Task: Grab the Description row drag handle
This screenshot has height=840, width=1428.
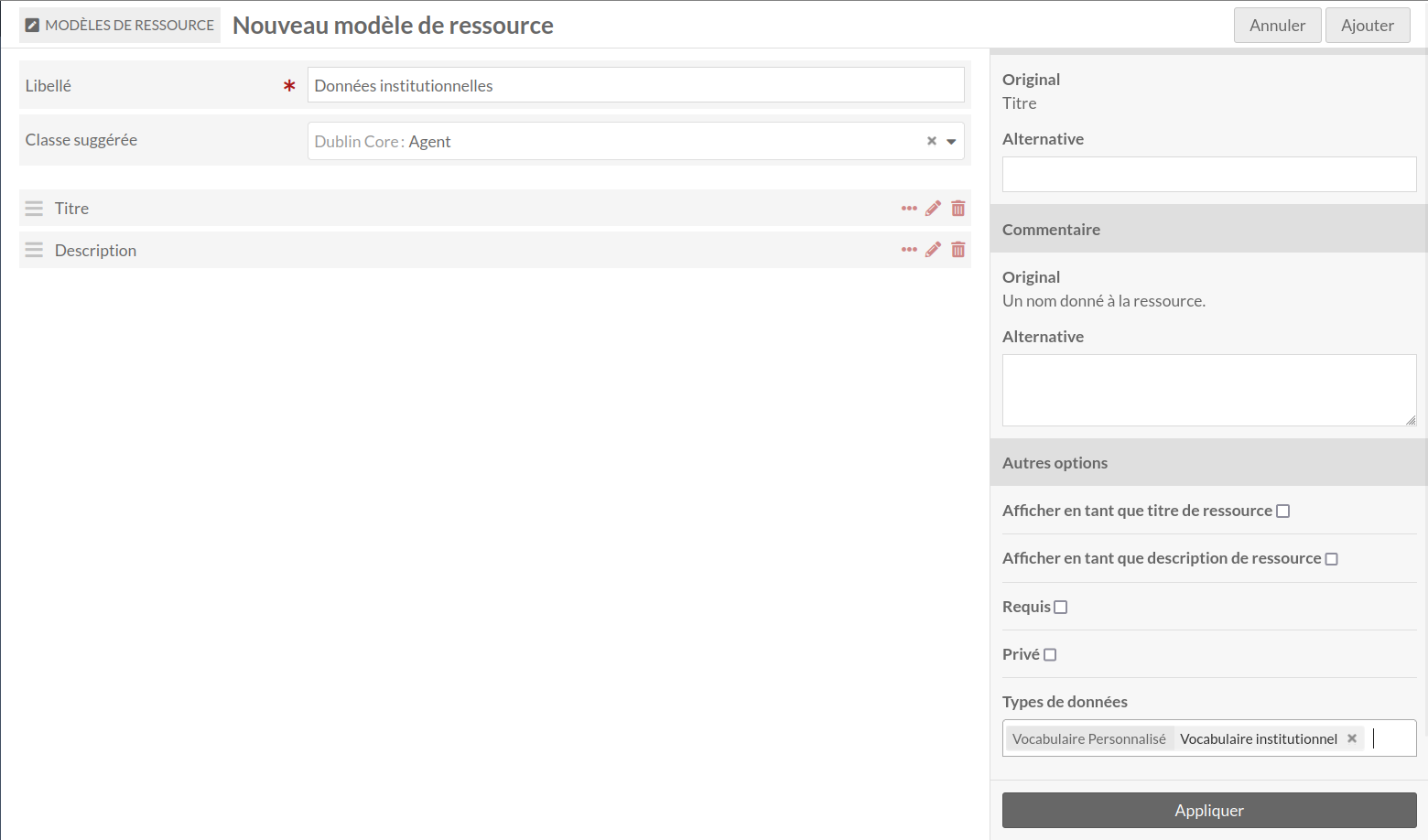Action: tap(34, 250)
